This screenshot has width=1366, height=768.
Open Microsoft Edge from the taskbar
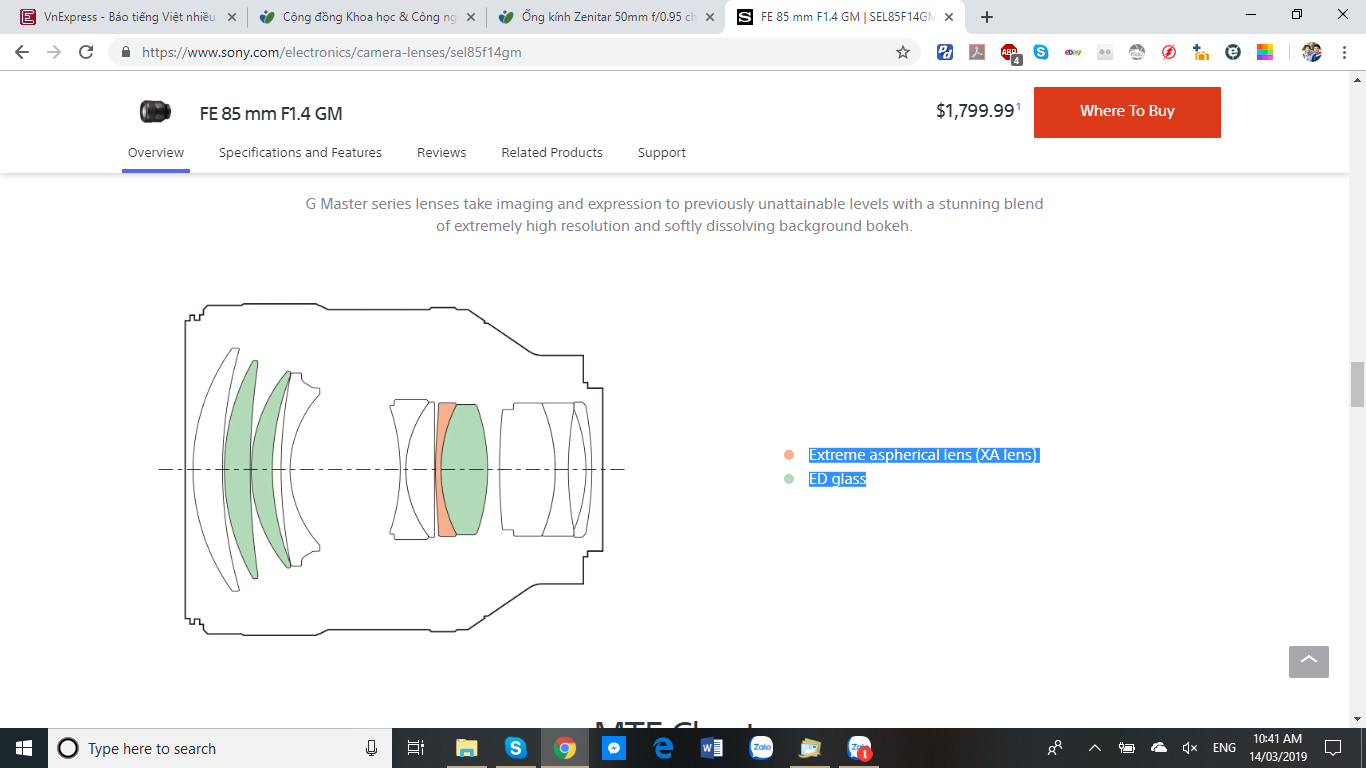[663, 748]
